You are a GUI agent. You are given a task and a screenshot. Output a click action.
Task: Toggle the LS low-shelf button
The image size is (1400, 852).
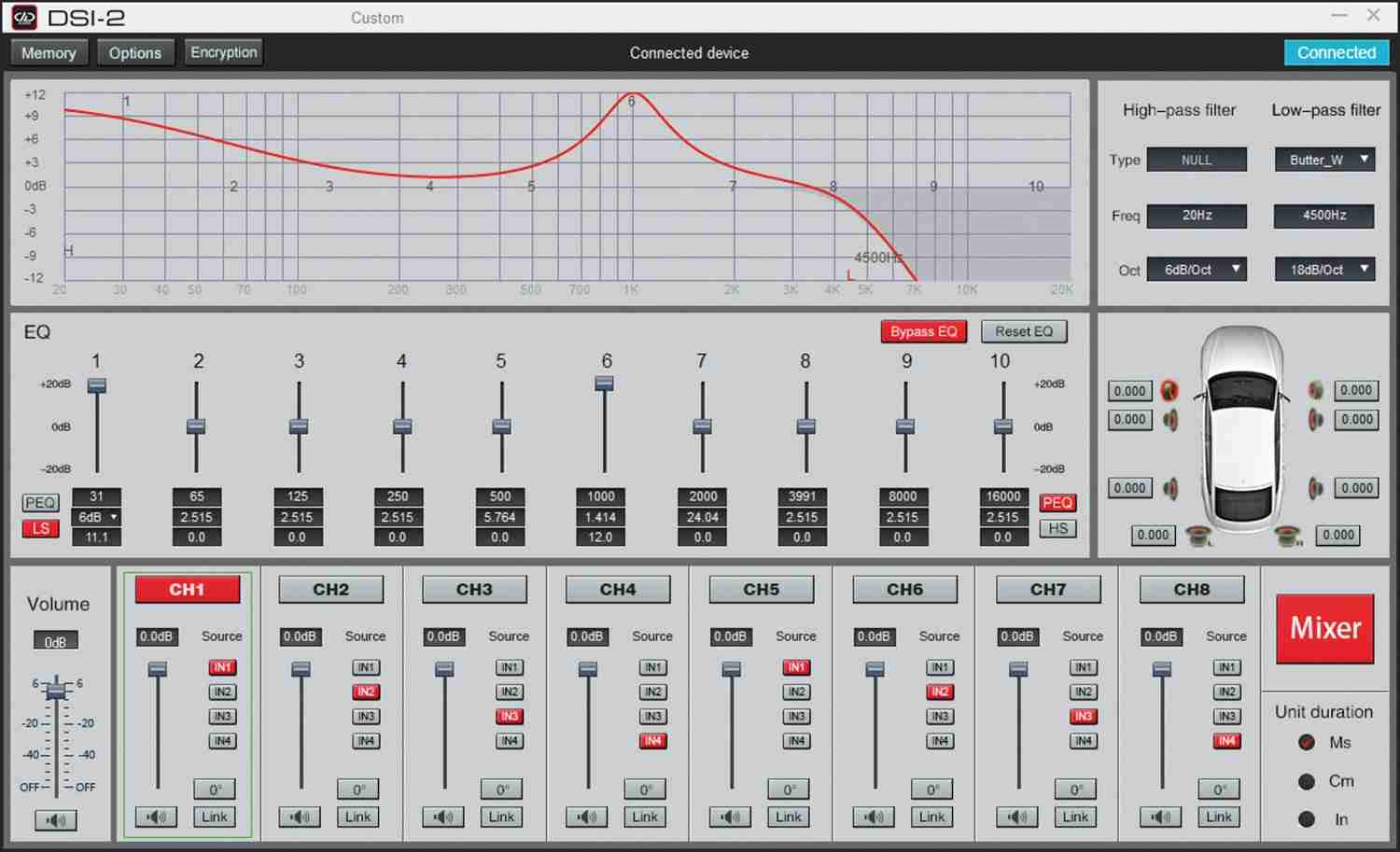(x=40, y=529)
